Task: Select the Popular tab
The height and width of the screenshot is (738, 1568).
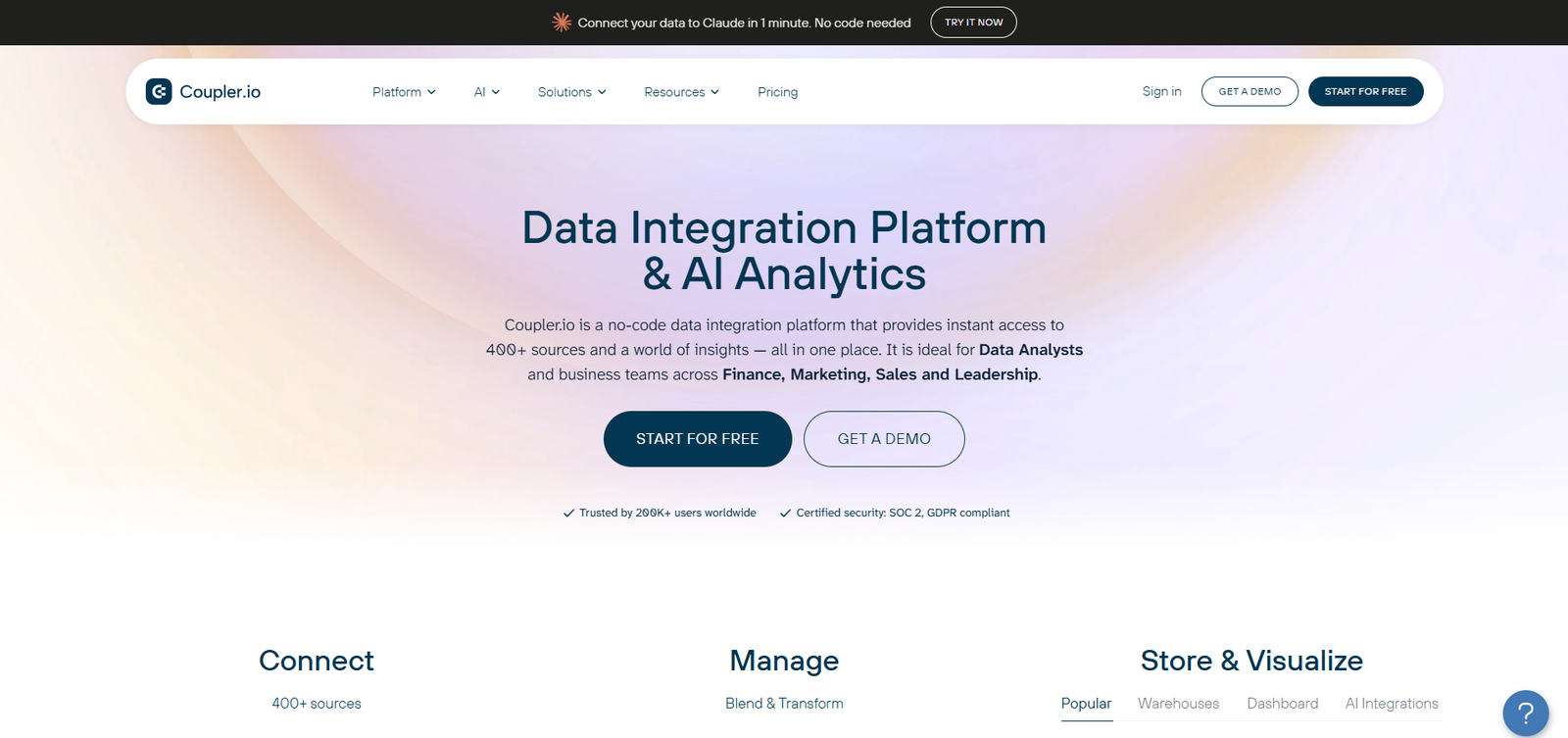Action: point(1086,704)
